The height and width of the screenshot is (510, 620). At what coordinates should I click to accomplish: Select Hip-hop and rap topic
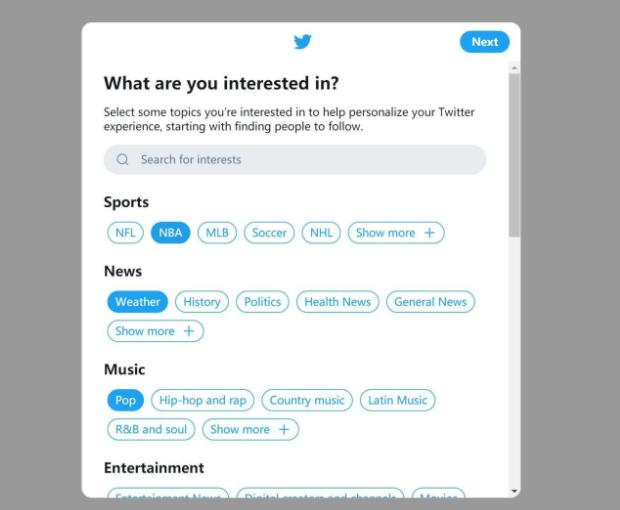click(x=202, y=400)
